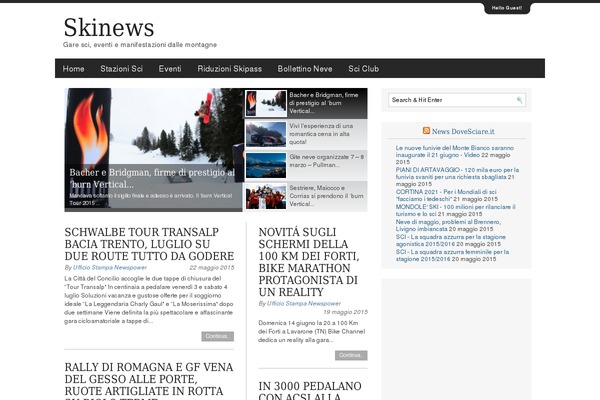
Task: Open news 'MONDOLE' SKI - 100 milioni'
Action: (455, 211)
